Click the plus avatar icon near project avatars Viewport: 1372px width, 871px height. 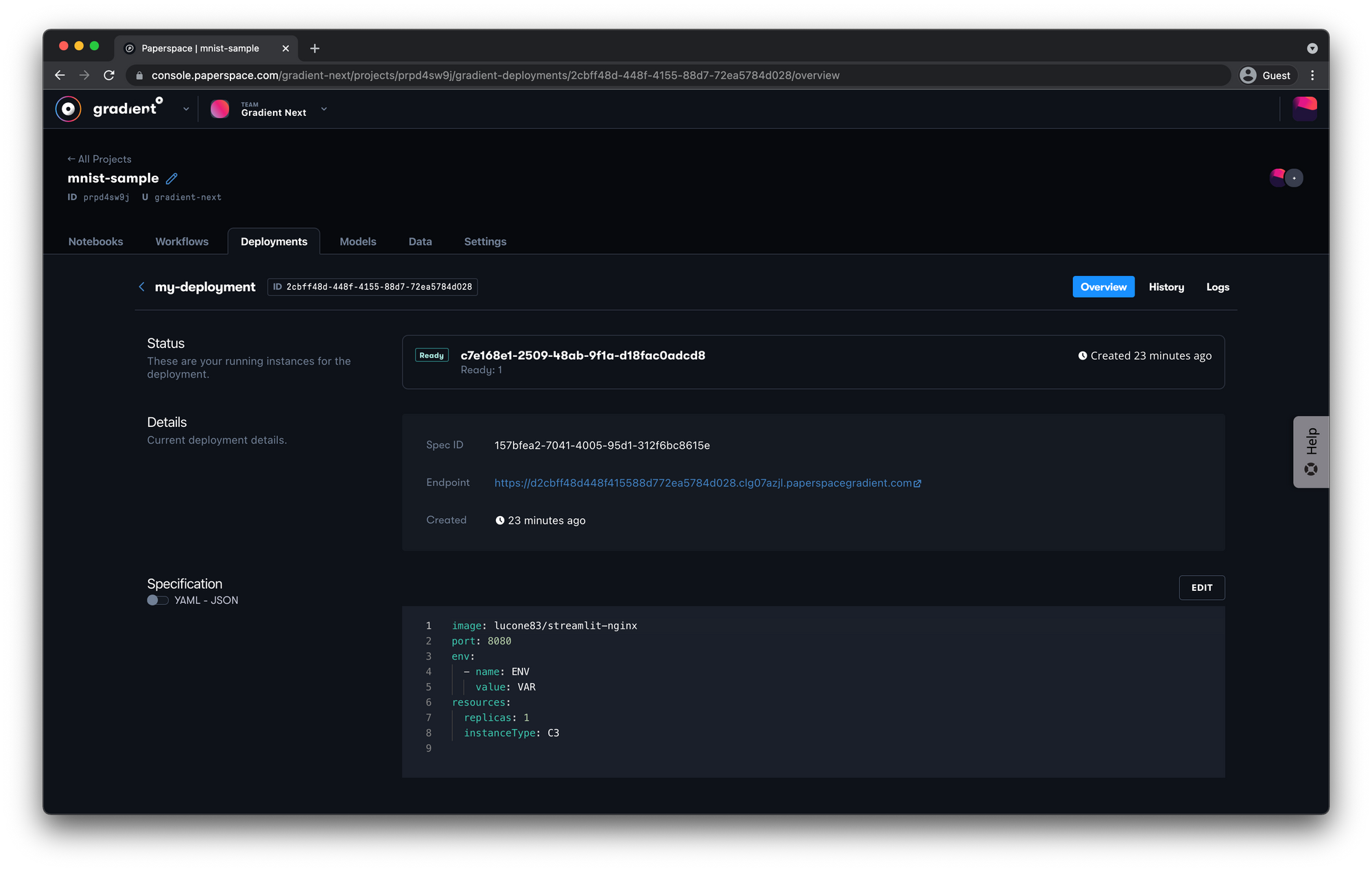(x=1294, y=178)
